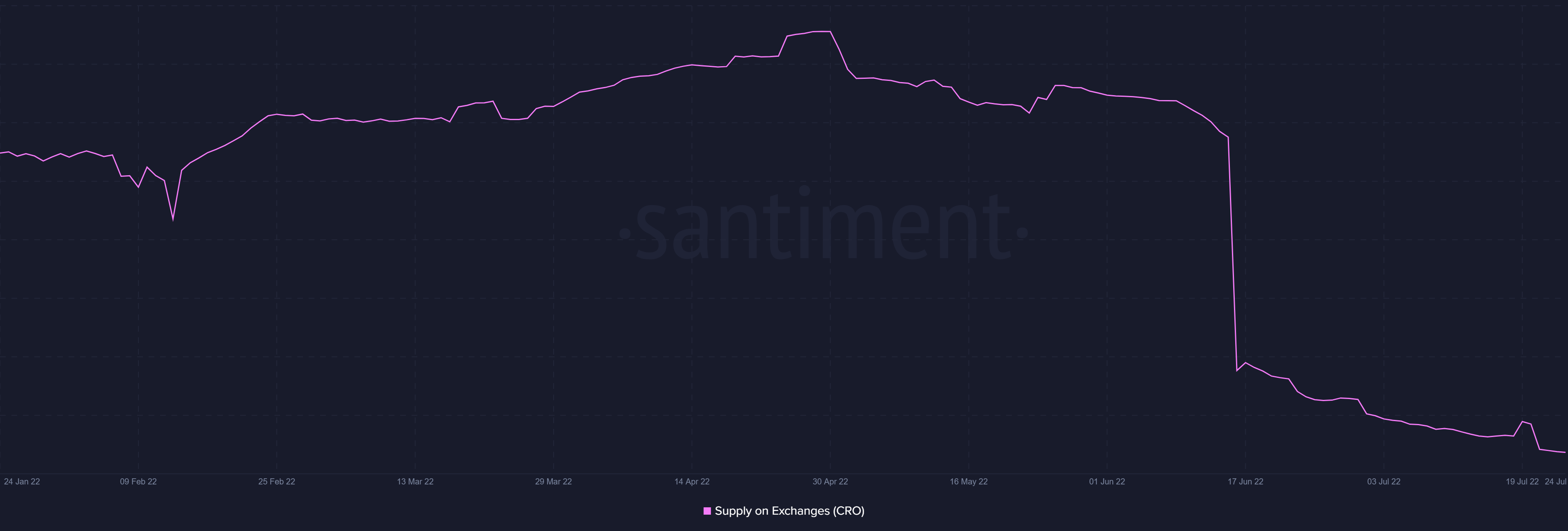Viewport: 1568px width, 531px height.
Task: Select the 09 Feb 22 date label
Action: point(138,482)
